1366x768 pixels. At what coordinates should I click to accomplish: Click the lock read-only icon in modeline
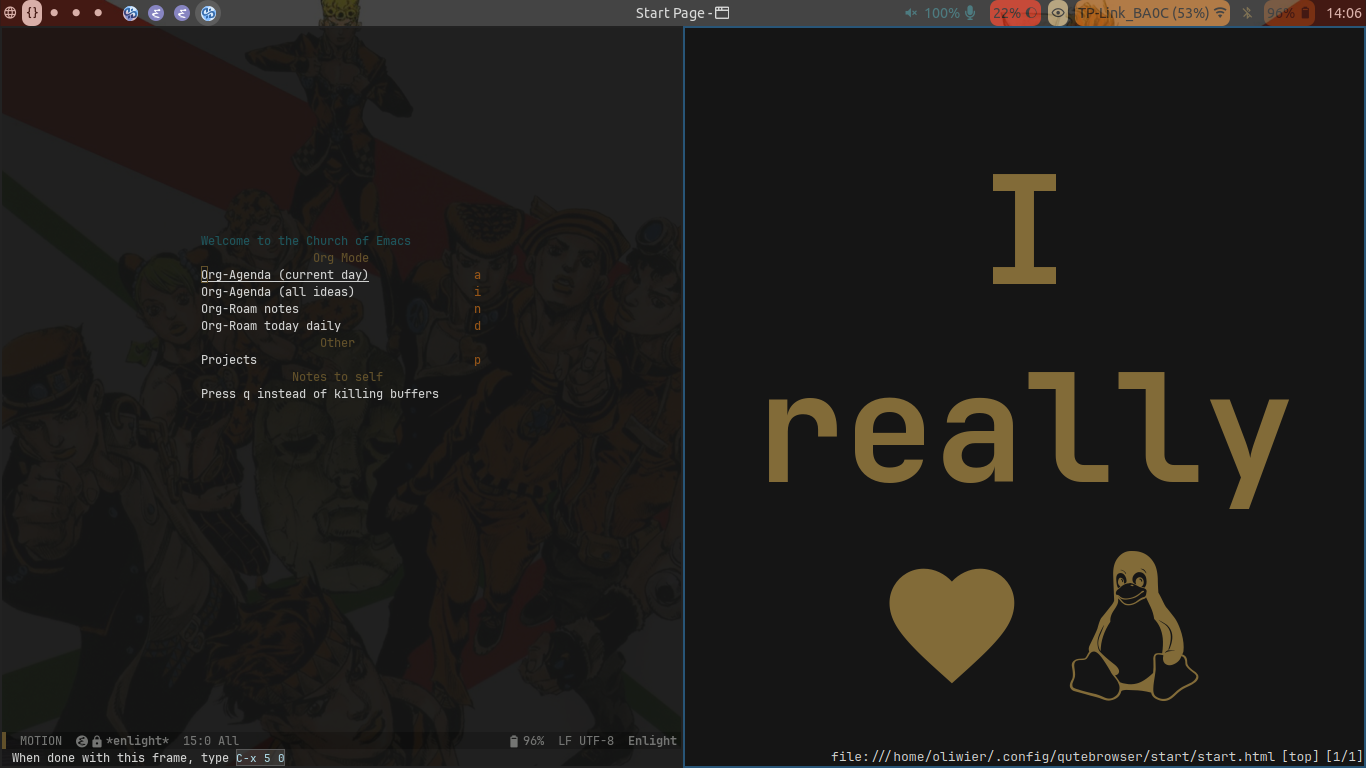pos(97,742)
